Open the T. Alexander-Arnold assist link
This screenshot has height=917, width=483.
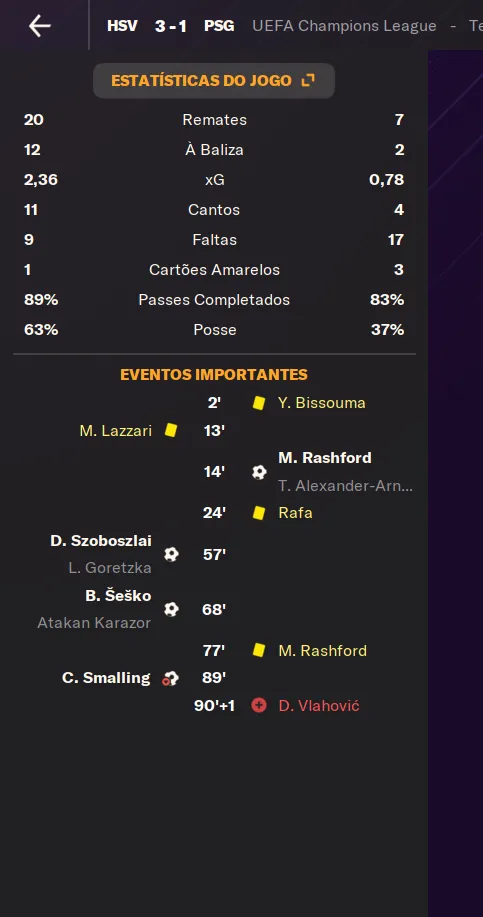[346, 486]
